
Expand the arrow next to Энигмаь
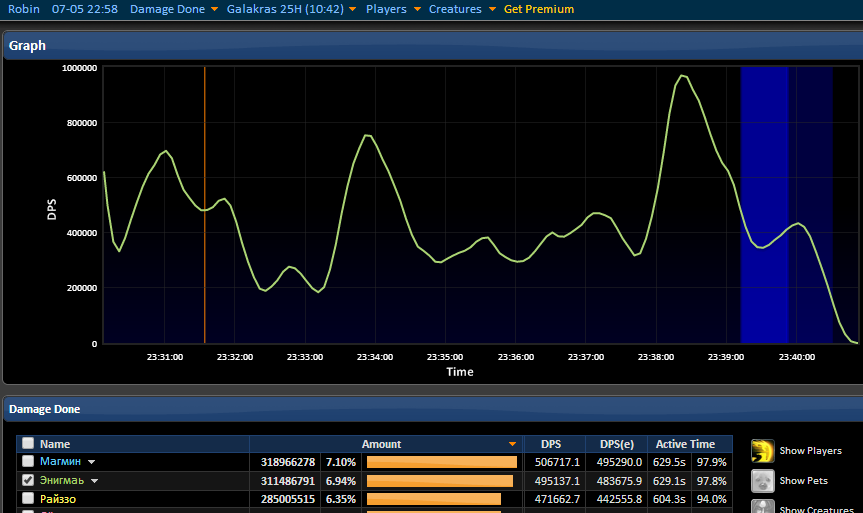coord(94,481)
